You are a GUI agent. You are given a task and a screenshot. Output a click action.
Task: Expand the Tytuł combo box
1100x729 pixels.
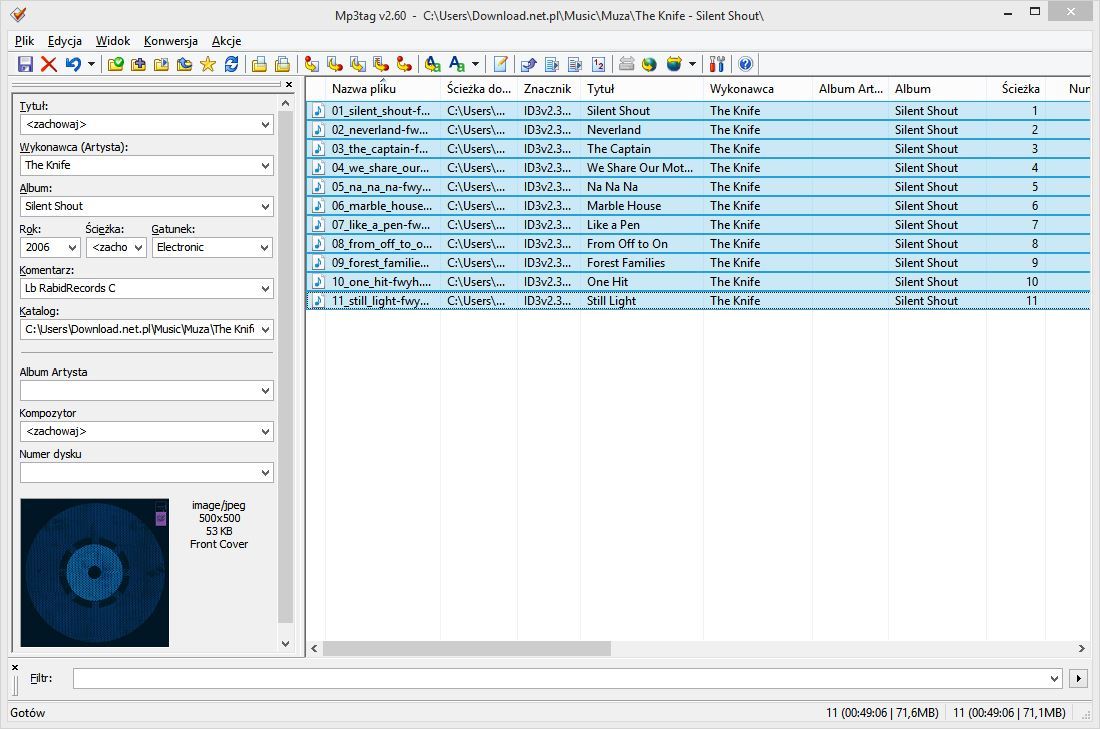(265, 125)
